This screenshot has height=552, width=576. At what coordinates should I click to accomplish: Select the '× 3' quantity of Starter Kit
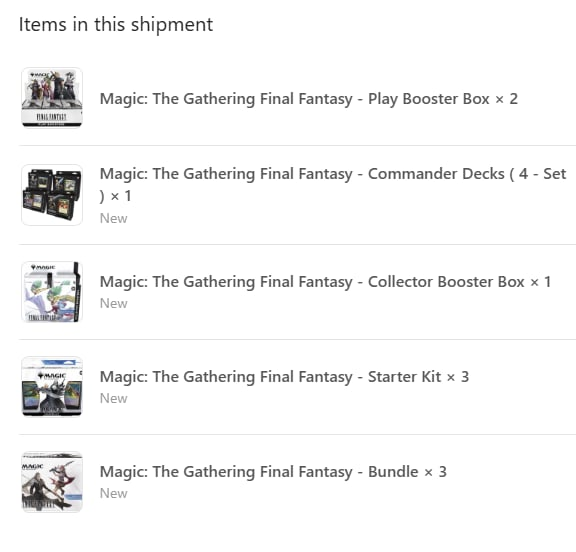[x=458, y=377]
